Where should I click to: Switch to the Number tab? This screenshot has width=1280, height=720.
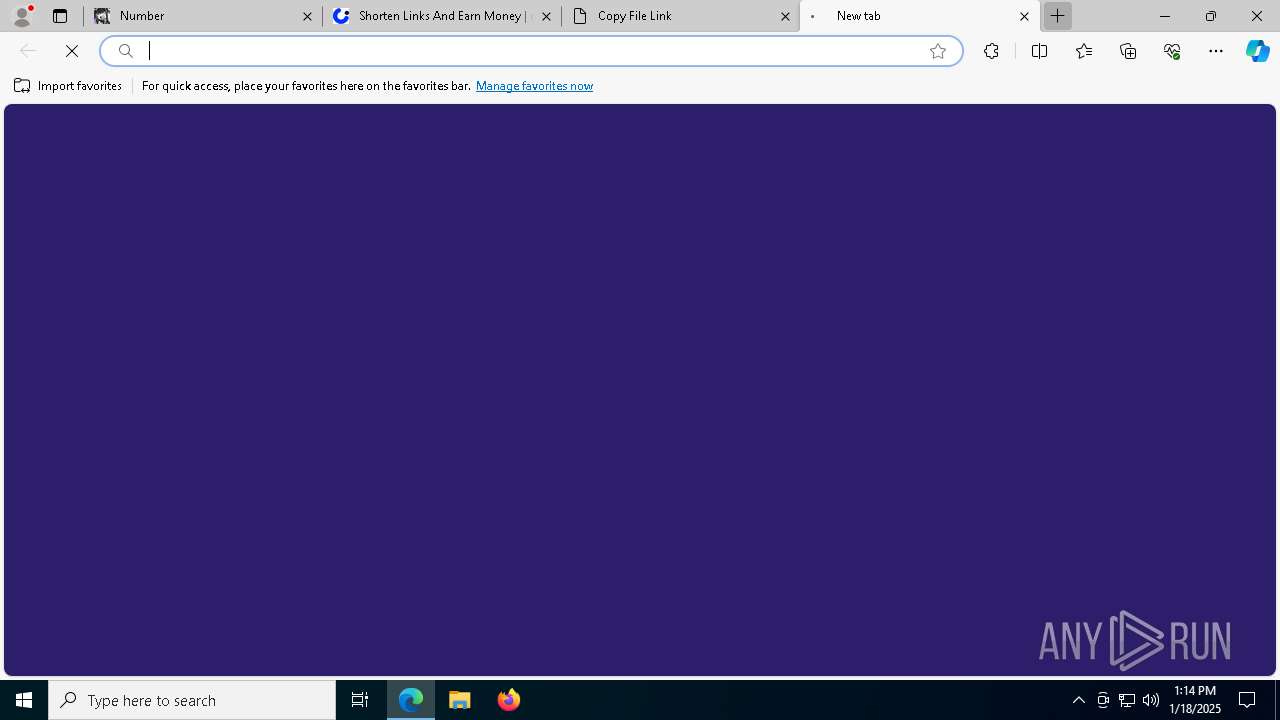pos(204,16)
